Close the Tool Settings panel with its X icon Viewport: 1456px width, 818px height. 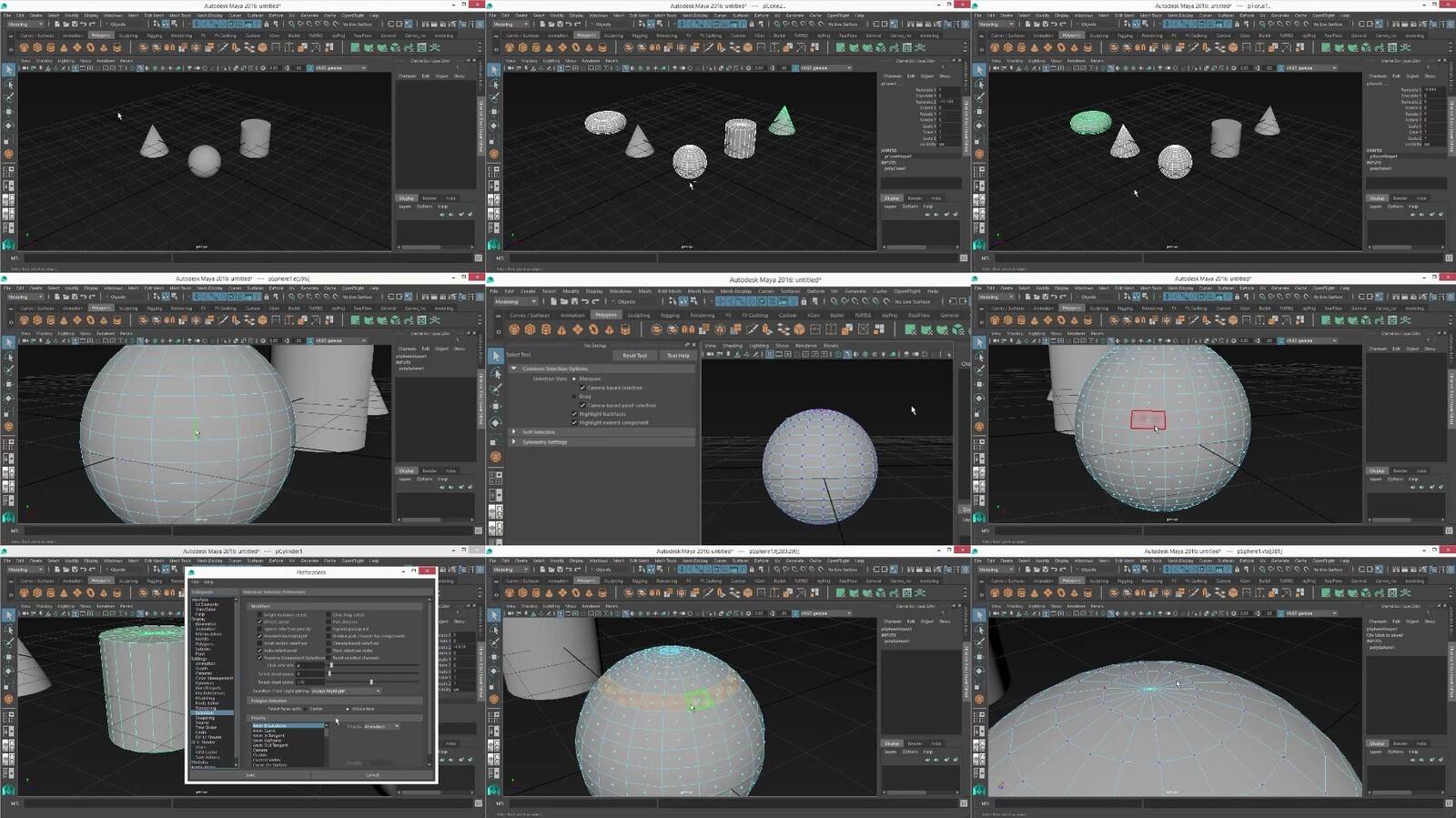click(x=694, y=345)
